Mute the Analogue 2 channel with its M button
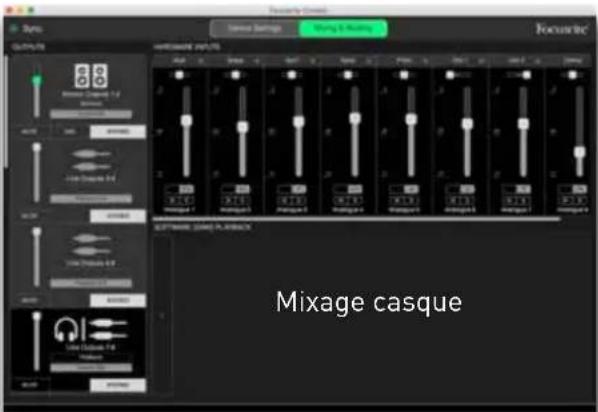Screen dimensions: 598x412 click(x=229, y=200)
